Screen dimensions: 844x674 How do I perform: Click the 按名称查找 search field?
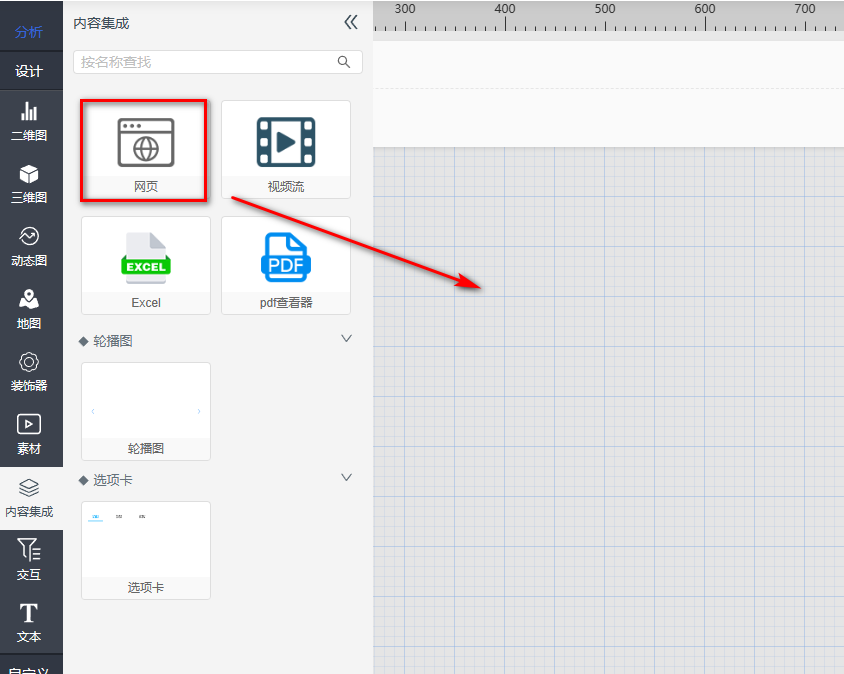[205, 62]
